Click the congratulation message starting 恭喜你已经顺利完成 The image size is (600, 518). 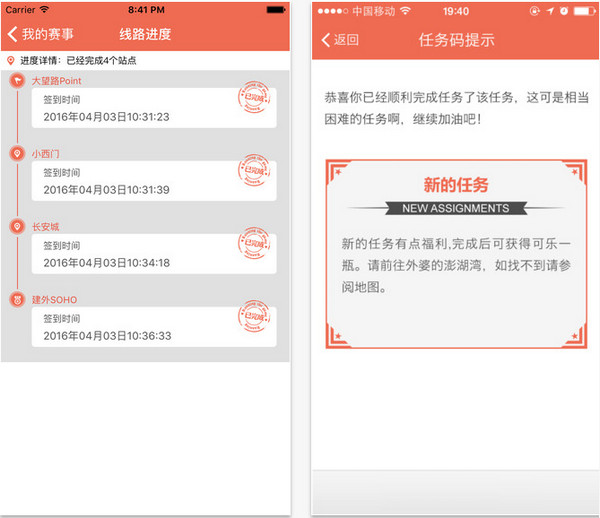457,108
